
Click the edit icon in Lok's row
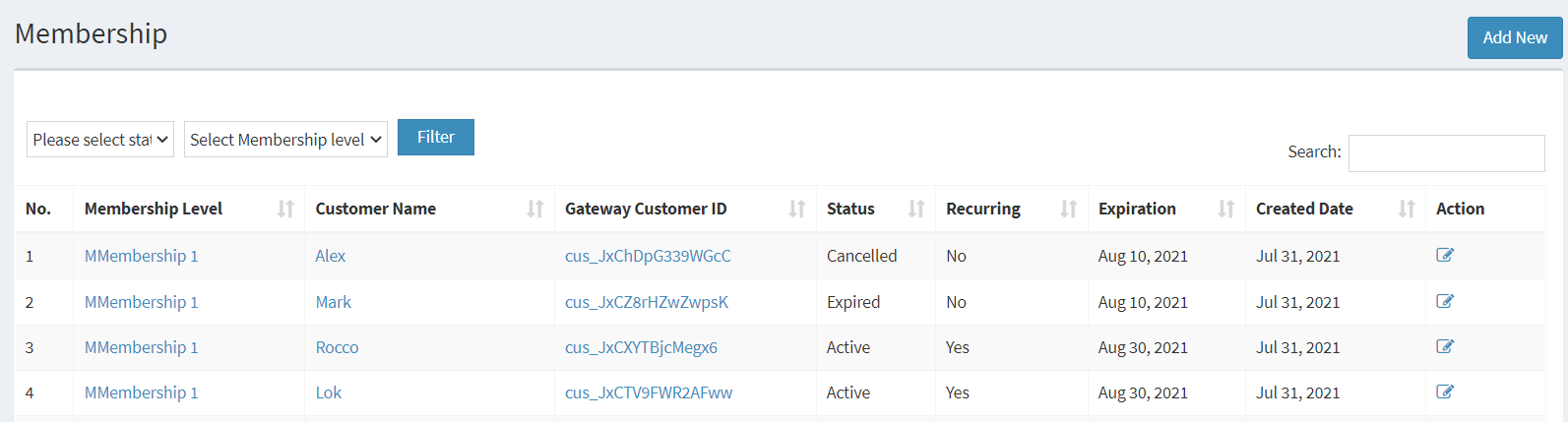[x=1445, y=392]
